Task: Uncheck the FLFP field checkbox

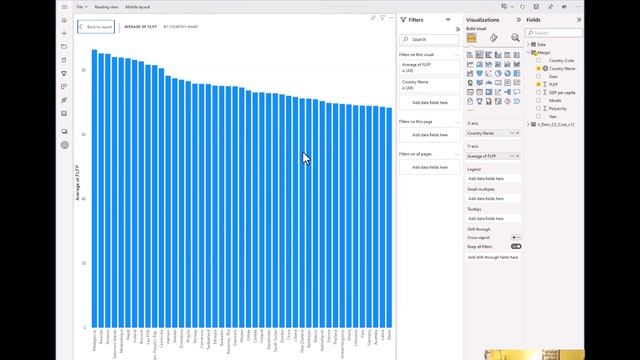Action: pyautogui.click(x=538, y=84)
